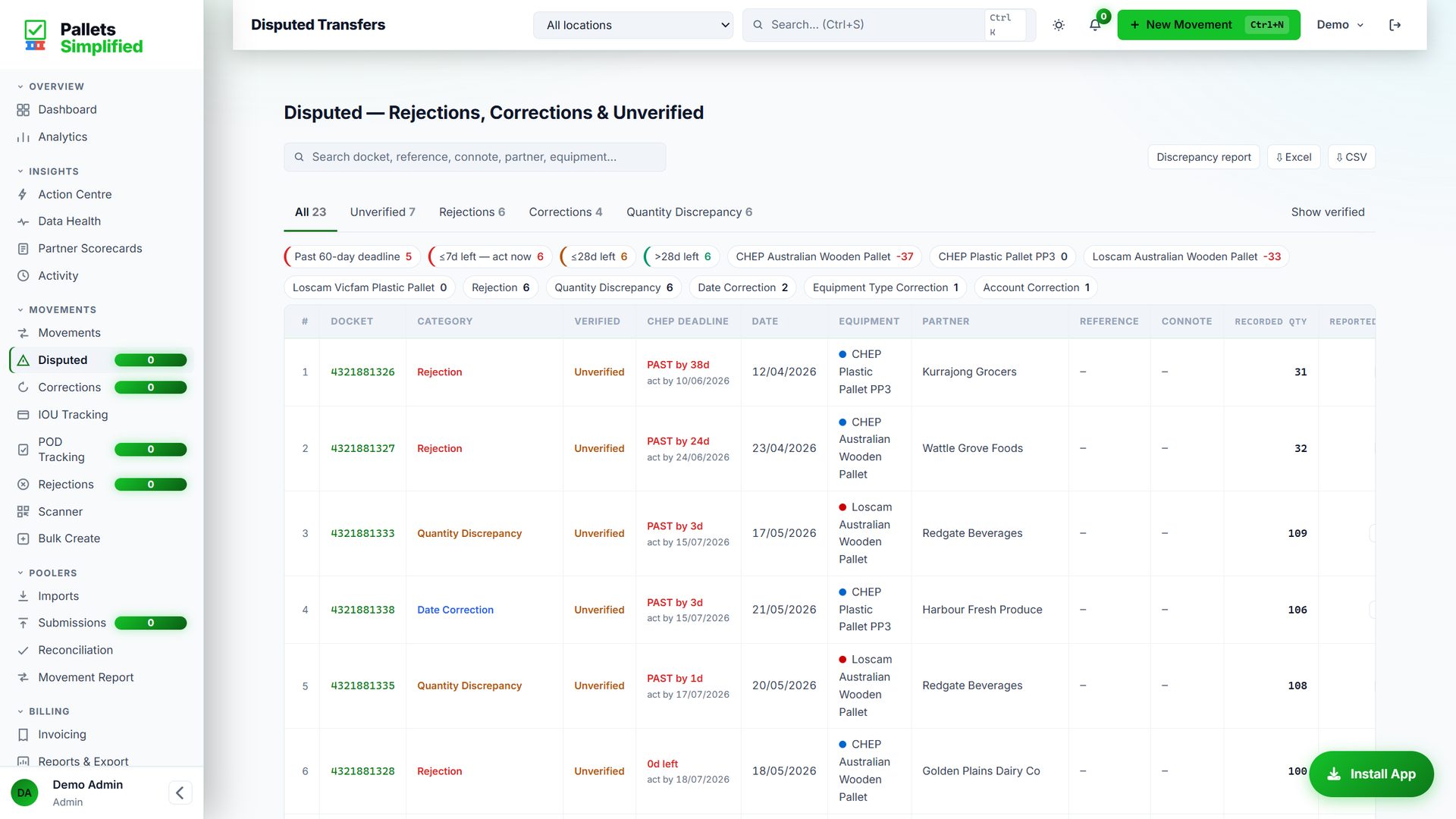This screenshot has width=1456, height=819.
Task: Open Analytics bar chart icon
Action: pyautogui.click(x=23, y=137)
